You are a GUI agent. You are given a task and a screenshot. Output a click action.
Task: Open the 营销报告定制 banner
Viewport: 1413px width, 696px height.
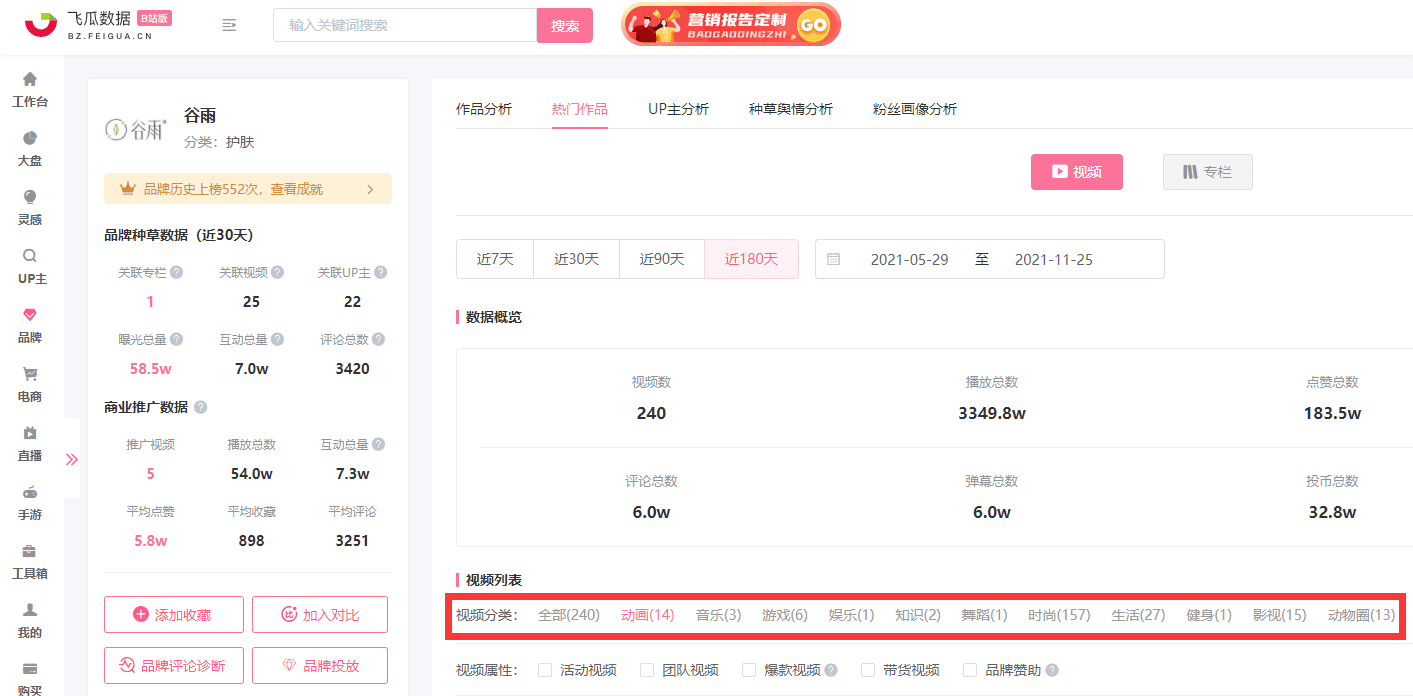(x=731, y=24)
